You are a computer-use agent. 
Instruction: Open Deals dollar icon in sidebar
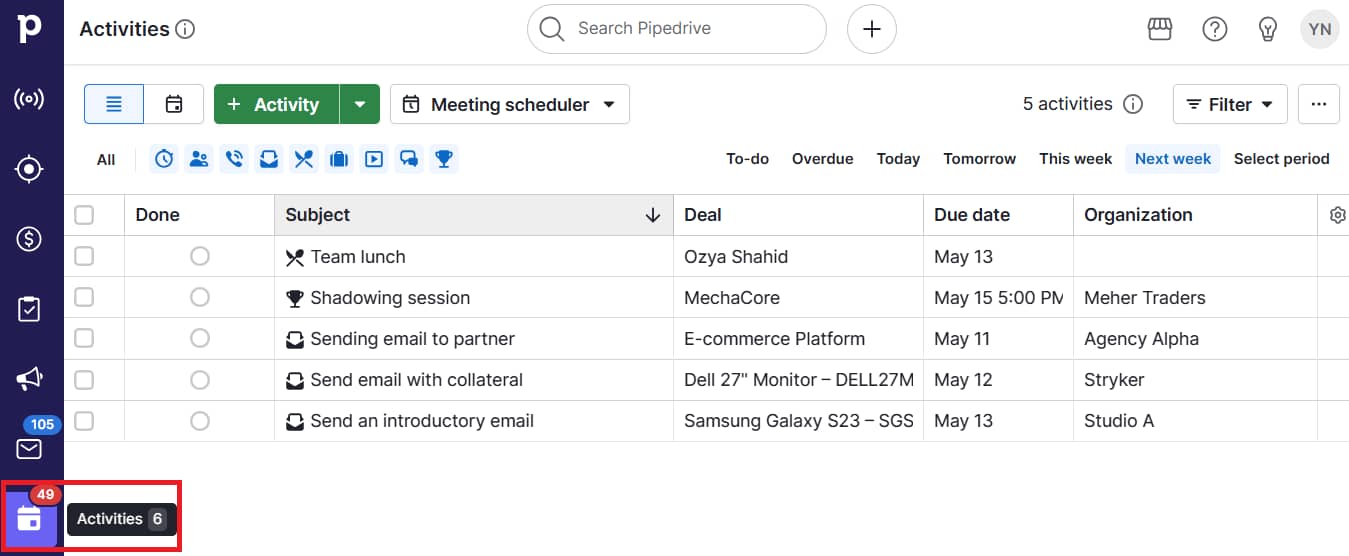click(29, 239)
